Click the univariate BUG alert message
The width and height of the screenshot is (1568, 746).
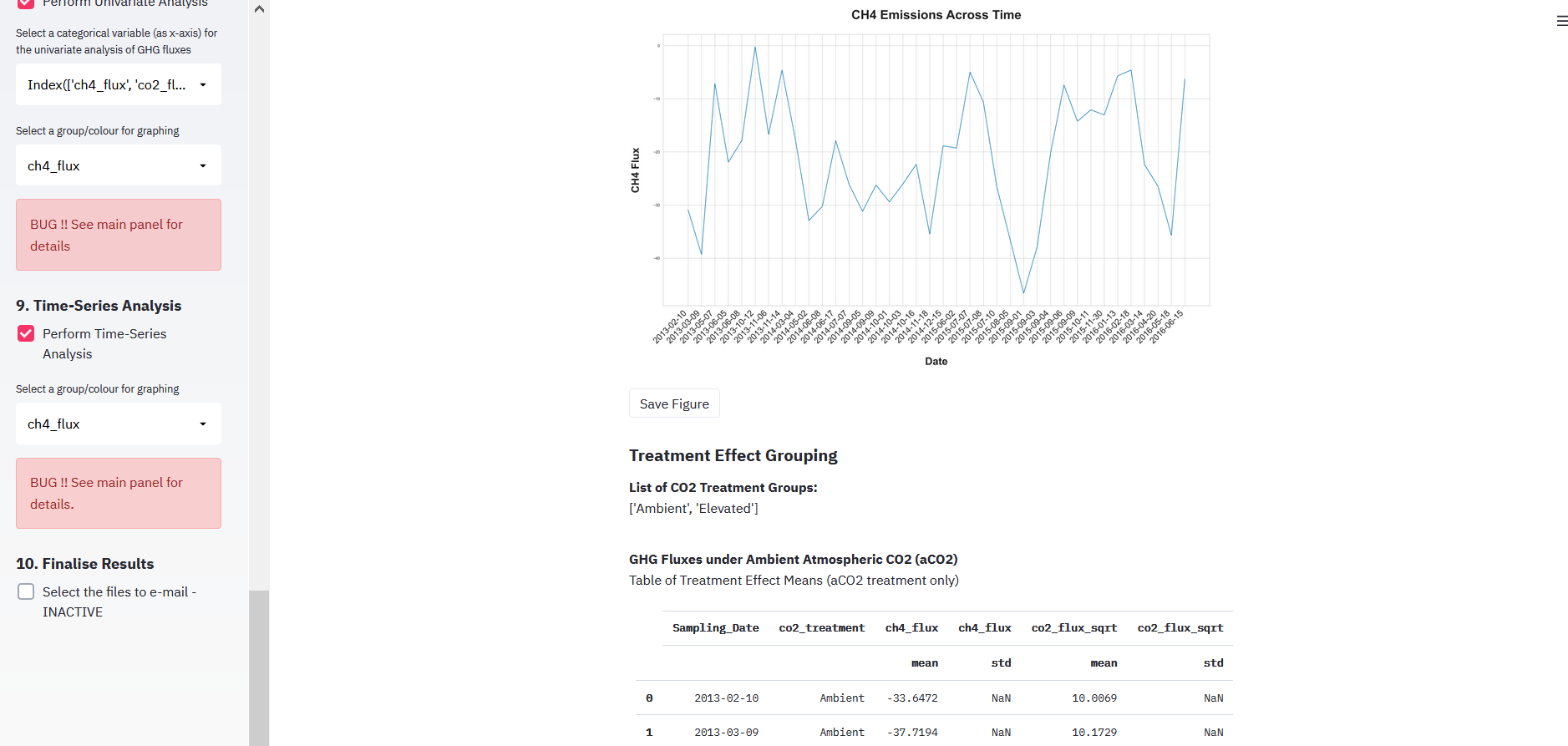point(119,235)
